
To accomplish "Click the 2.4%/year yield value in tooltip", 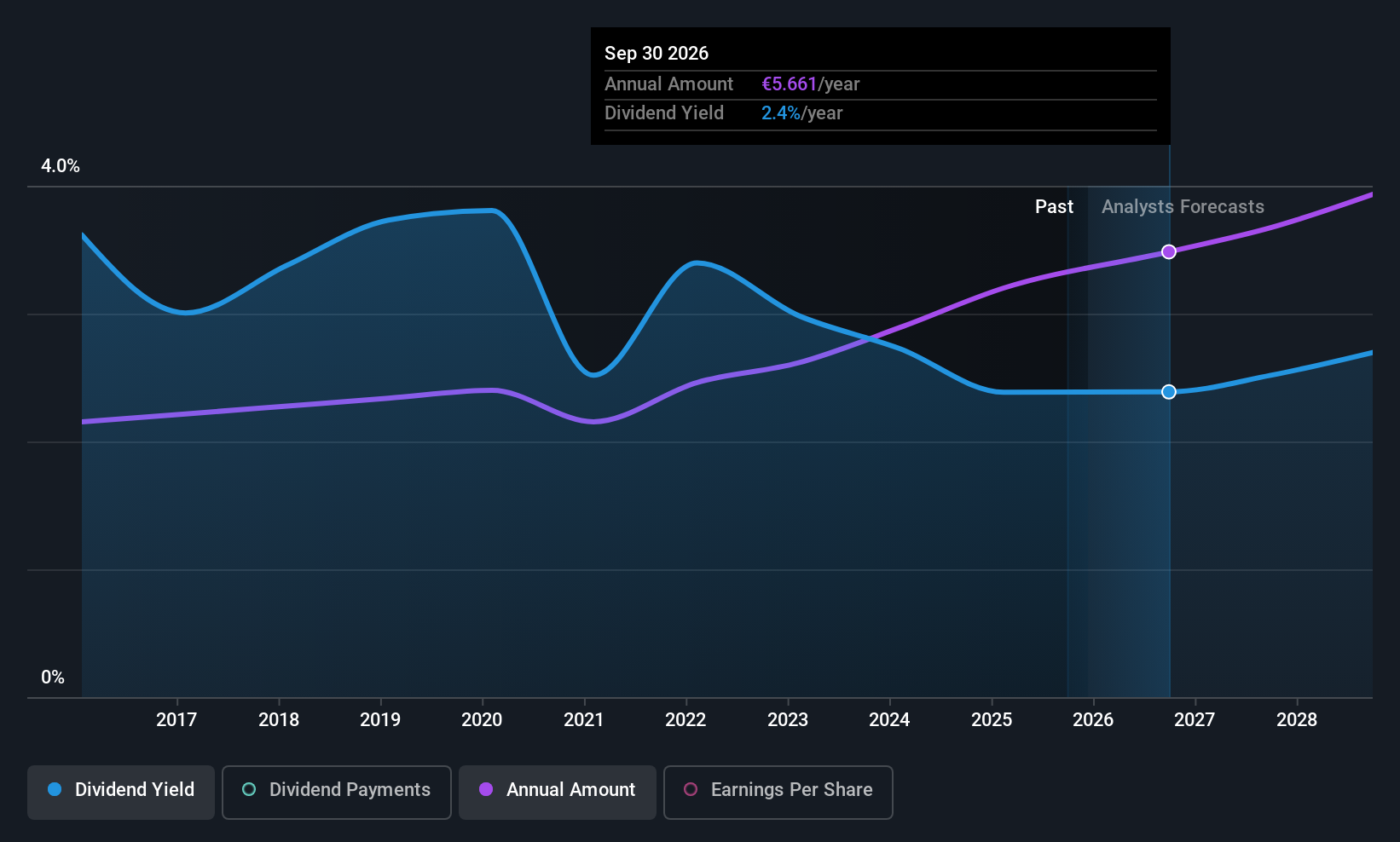I will coord(801,113).
